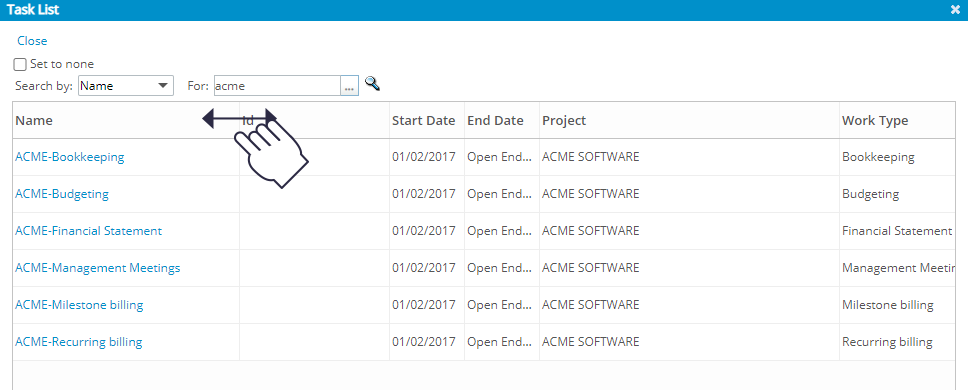Select the ACME-Milestone billing link

(x=79, y=305)
